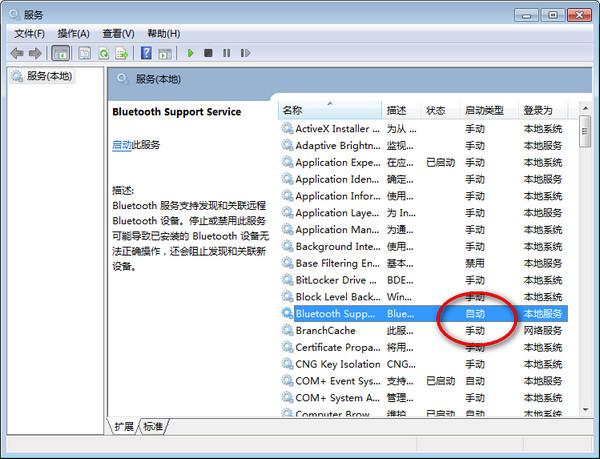Open the 操作(A) menu
The height and width of the screenshot is (459, 600).
(73, 34)
